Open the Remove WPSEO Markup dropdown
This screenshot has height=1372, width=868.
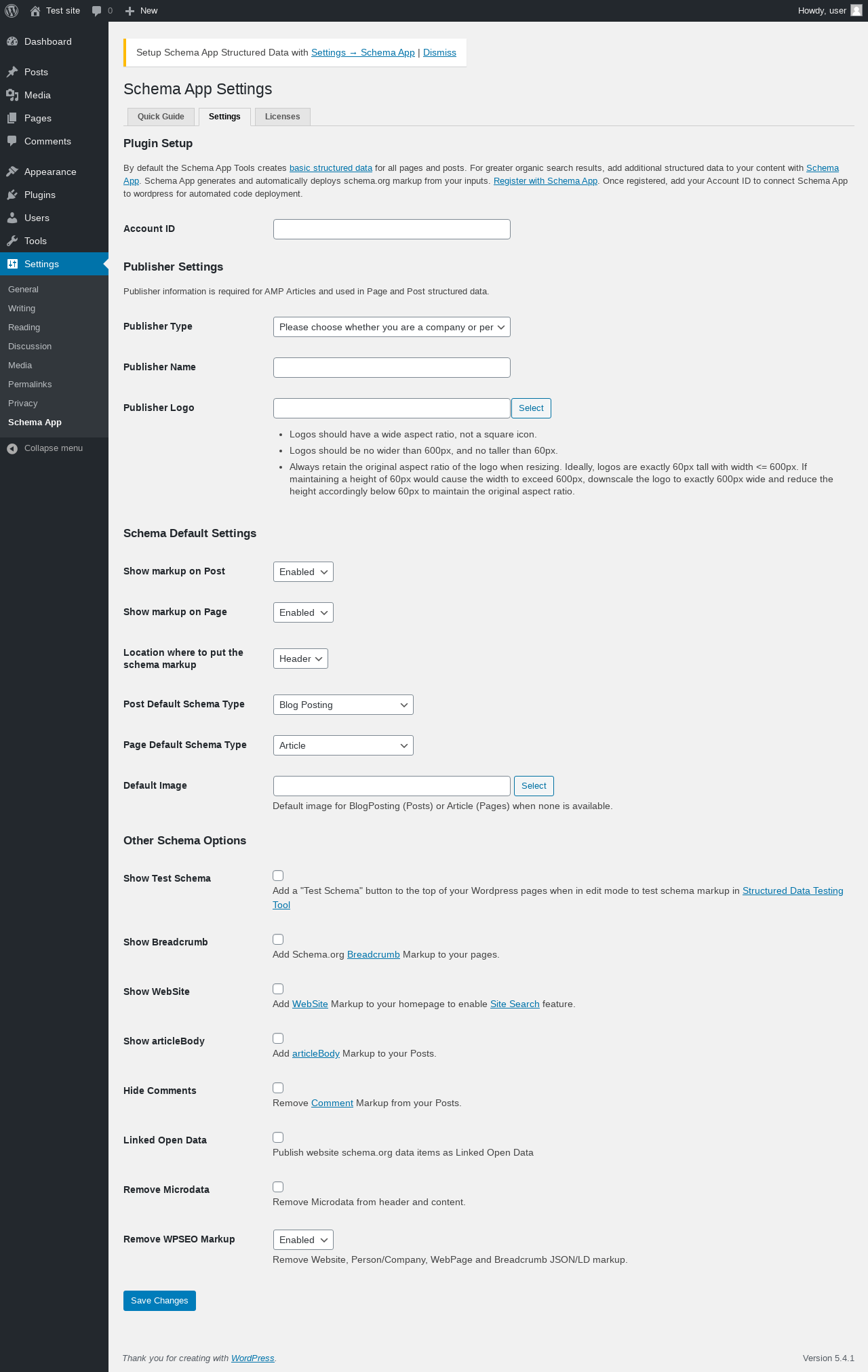coord(303,1240)
